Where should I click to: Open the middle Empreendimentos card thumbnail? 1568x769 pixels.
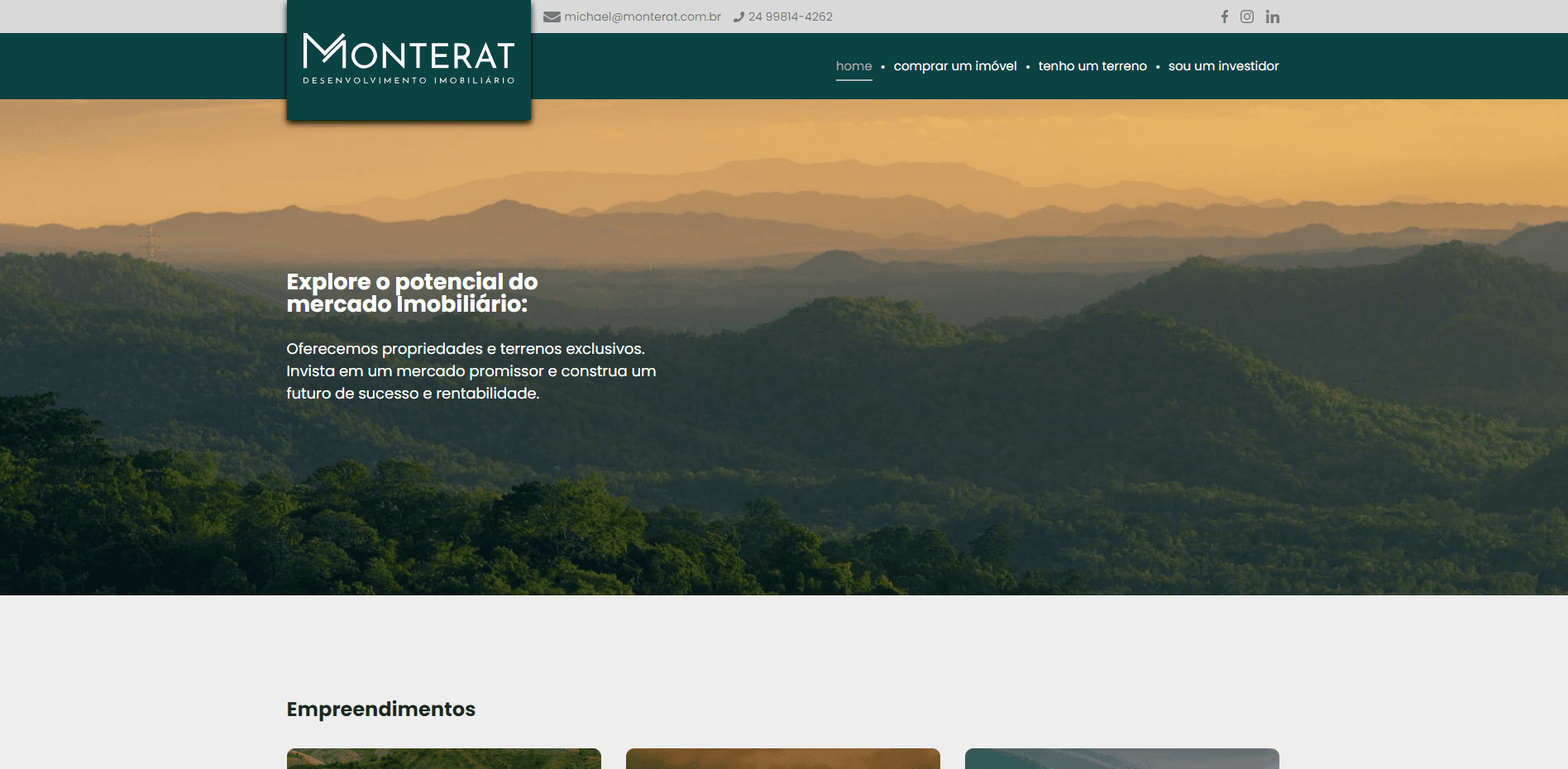coord(783,758)
